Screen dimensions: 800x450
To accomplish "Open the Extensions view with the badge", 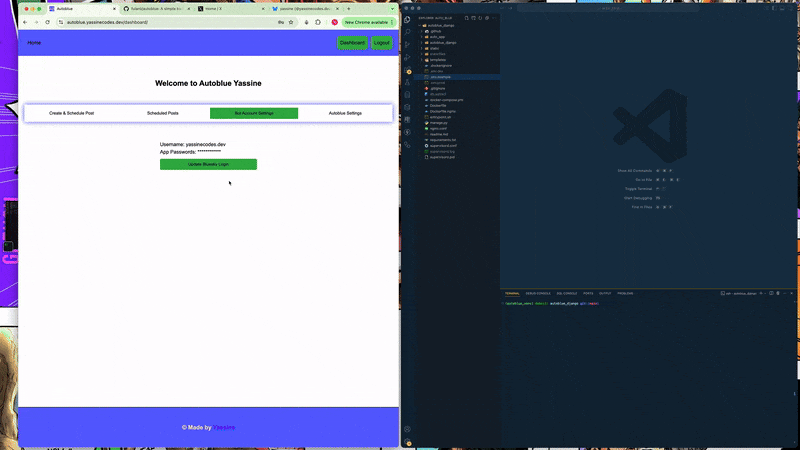I will (408, 71).
